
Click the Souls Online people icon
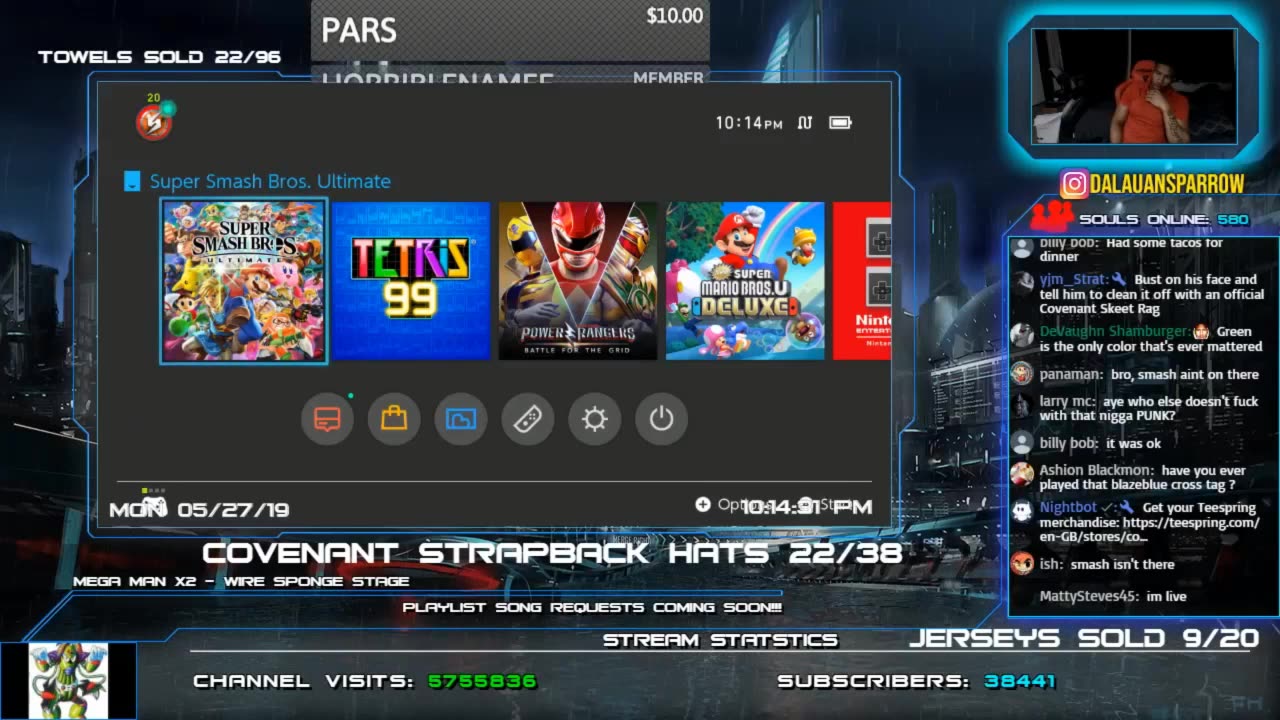(1051, 217)
